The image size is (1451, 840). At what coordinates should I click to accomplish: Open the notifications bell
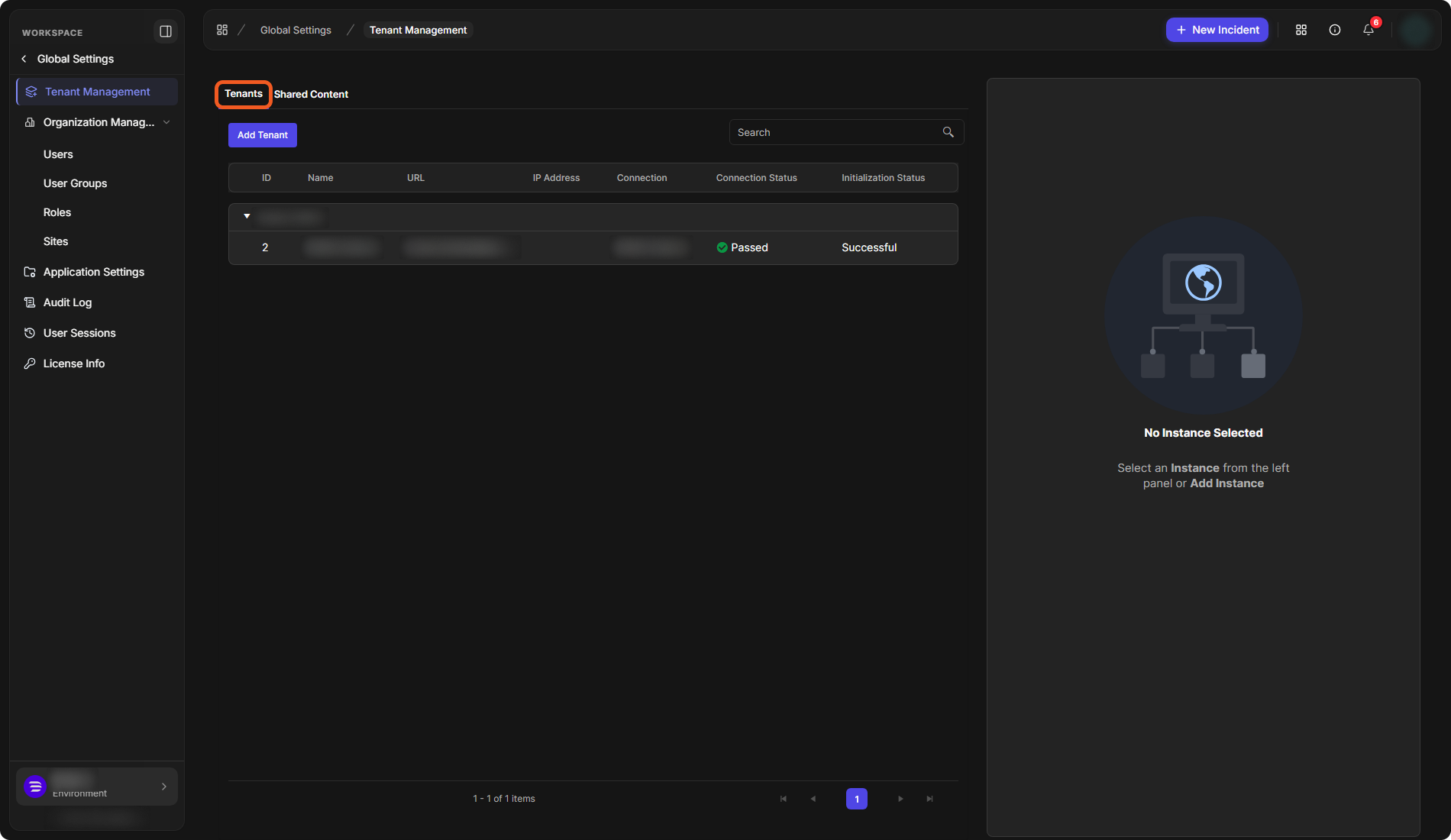click(1369, 30)
